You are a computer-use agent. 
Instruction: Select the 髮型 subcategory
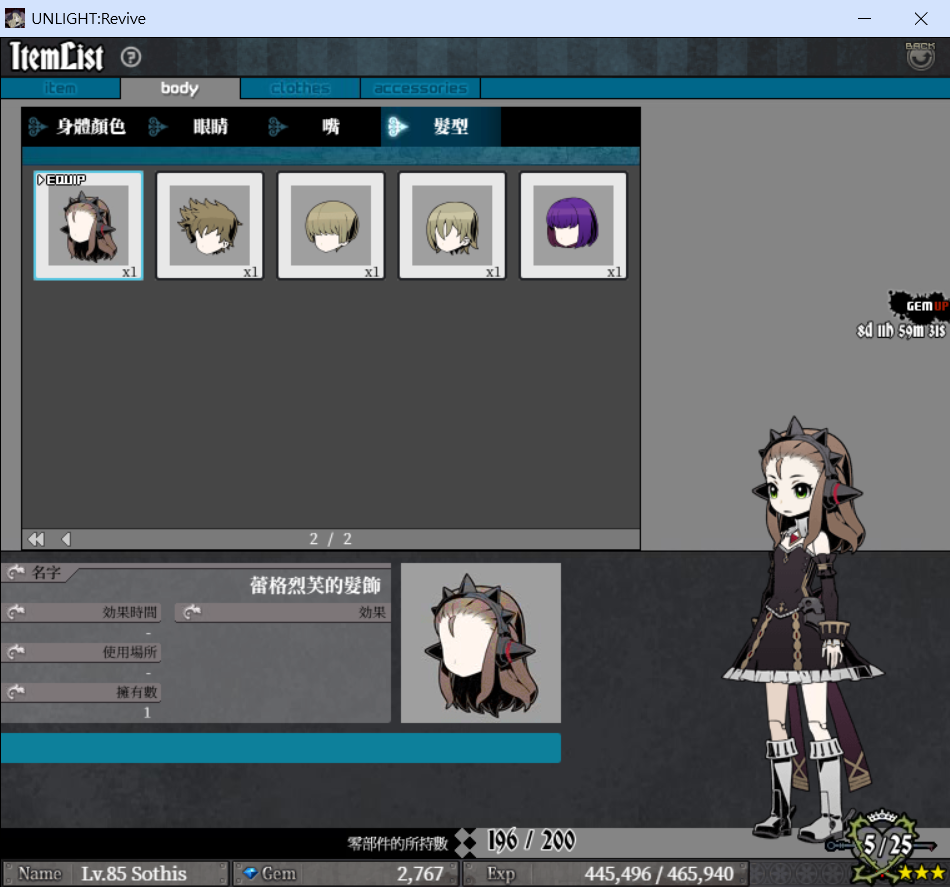coord(441,127)
